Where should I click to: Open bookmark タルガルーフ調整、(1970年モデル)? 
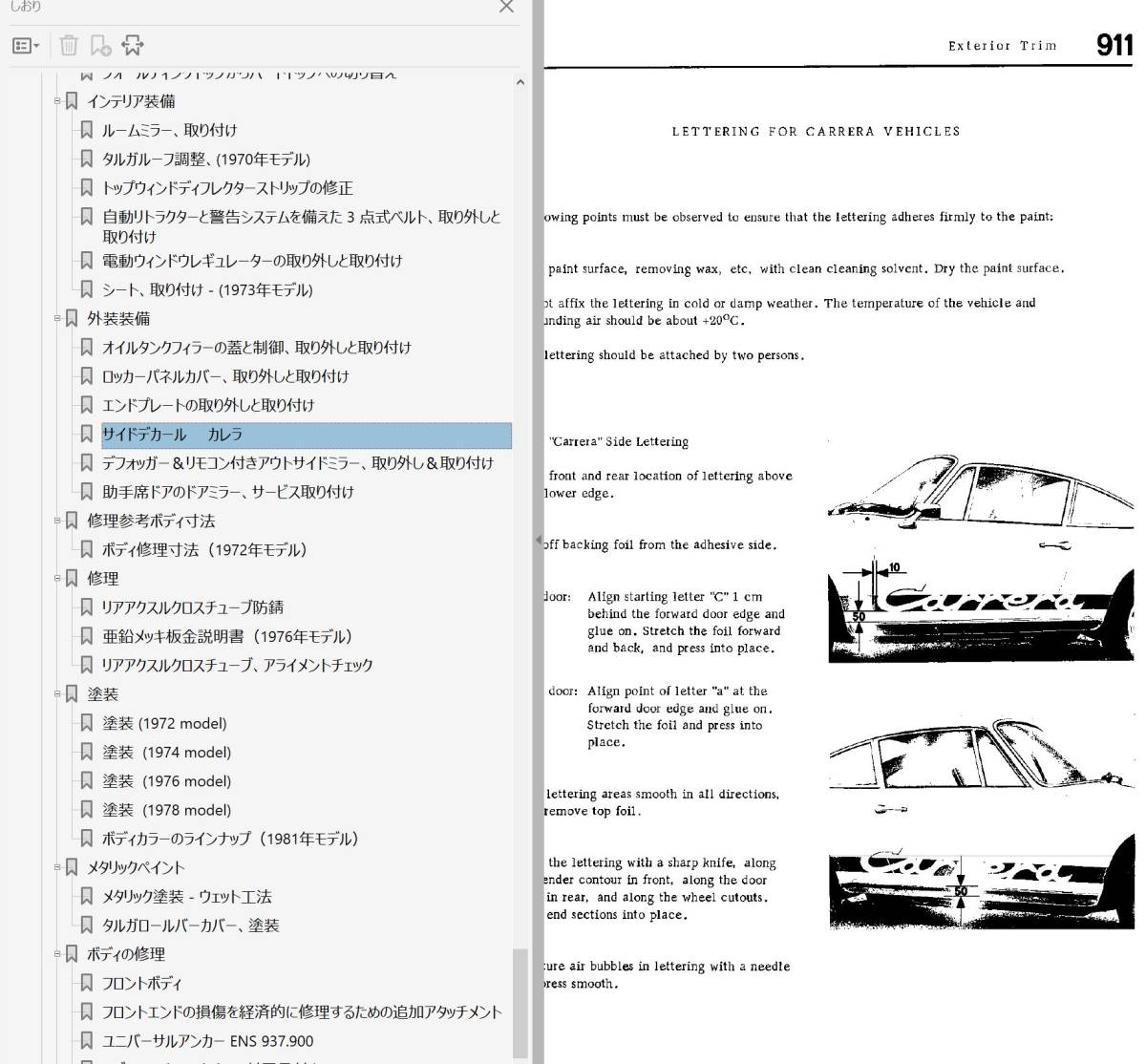click(x=206, y=160)
